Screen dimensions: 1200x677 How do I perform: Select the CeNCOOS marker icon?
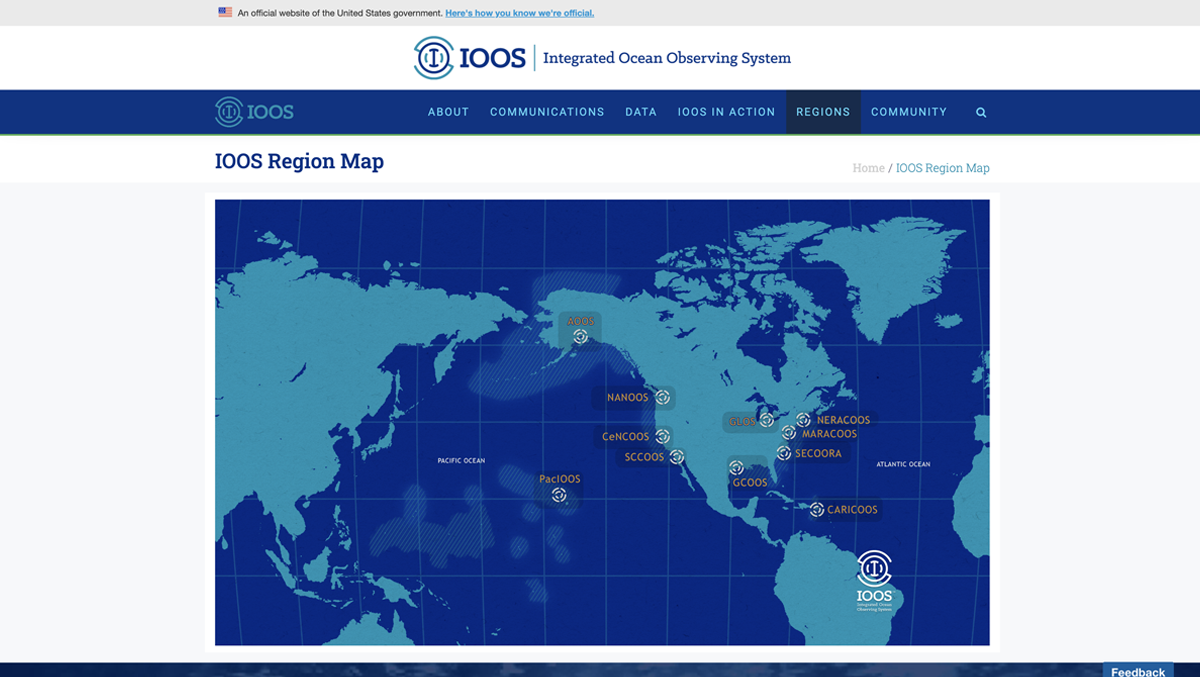(x=662, y=436)
